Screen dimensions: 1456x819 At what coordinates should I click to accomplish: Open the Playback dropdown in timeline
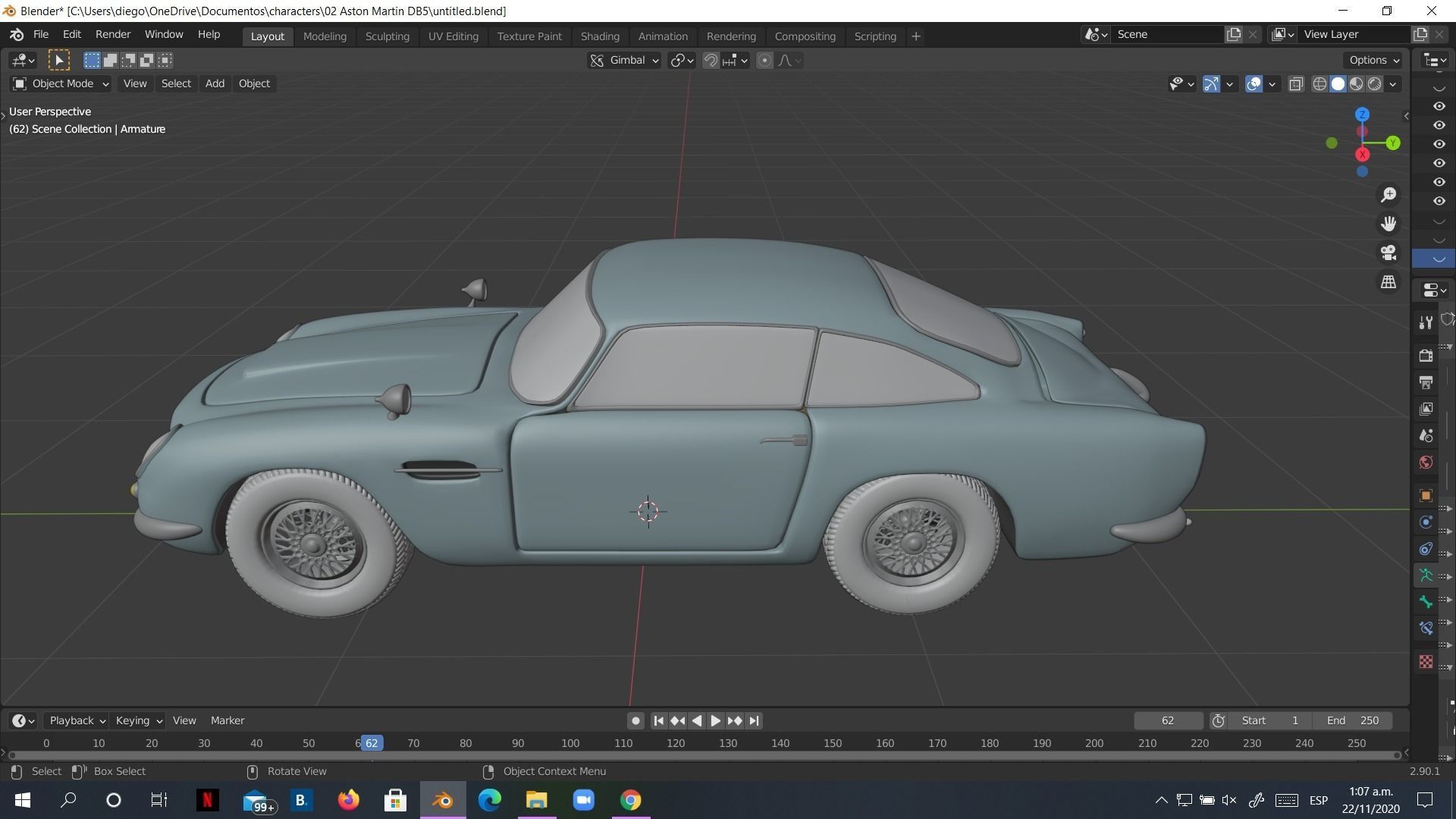[77, 721]
